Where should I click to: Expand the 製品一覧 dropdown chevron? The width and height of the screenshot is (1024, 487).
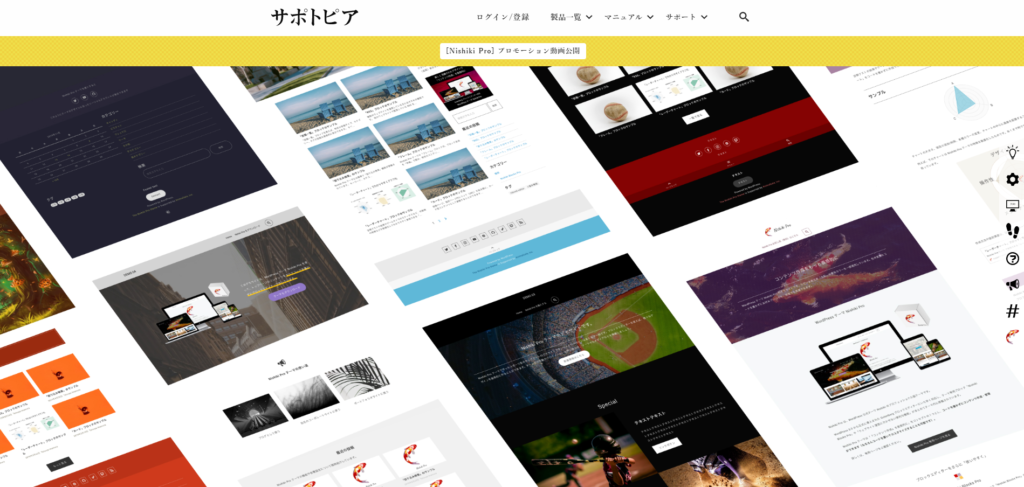[589, 17]
